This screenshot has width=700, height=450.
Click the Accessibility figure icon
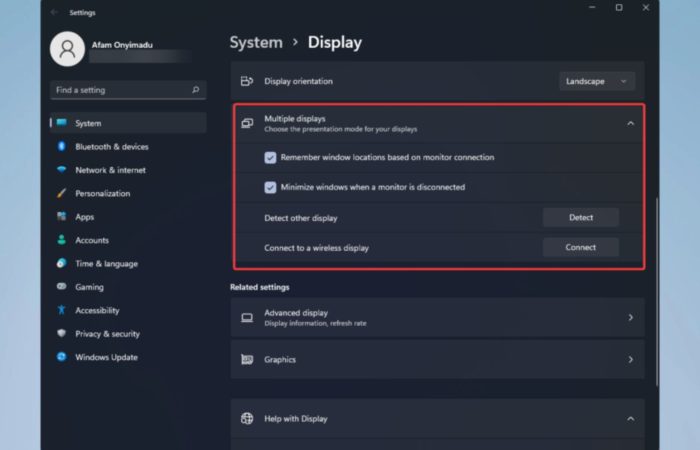pyautogui.click(x=62, y=310)
